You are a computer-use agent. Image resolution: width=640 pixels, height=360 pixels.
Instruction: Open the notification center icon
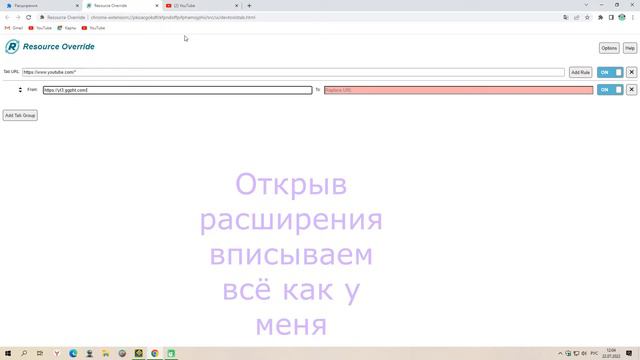(629, 353)
